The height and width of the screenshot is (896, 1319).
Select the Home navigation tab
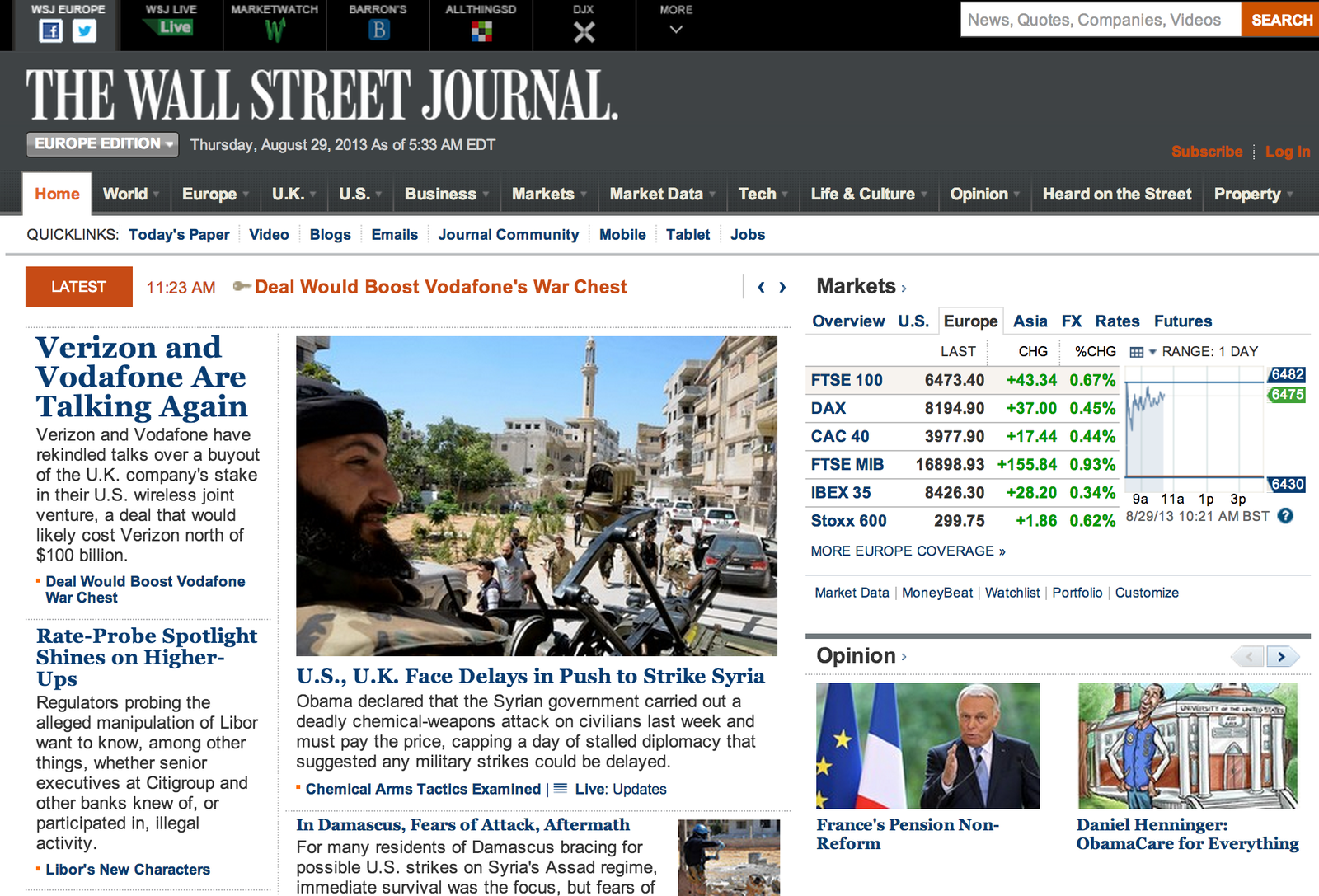(57, 194)
